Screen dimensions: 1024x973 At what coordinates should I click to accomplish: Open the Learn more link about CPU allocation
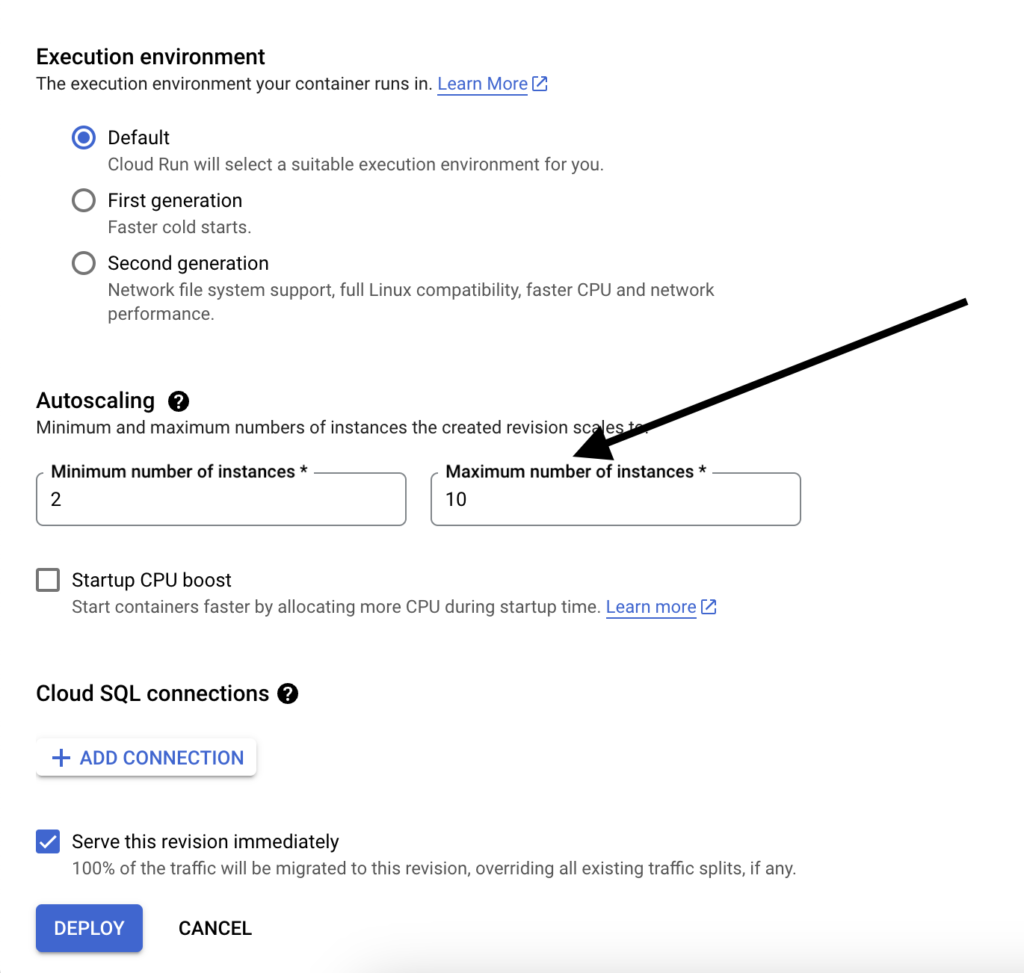[x=650, y=607]
